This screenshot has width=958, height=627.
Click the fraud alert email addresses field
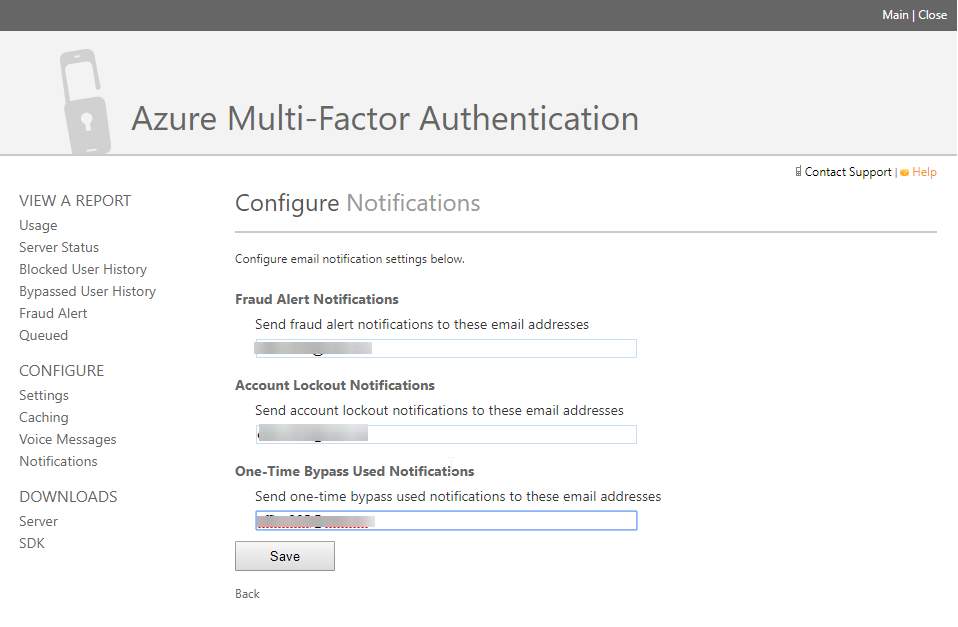click(445, 348)
